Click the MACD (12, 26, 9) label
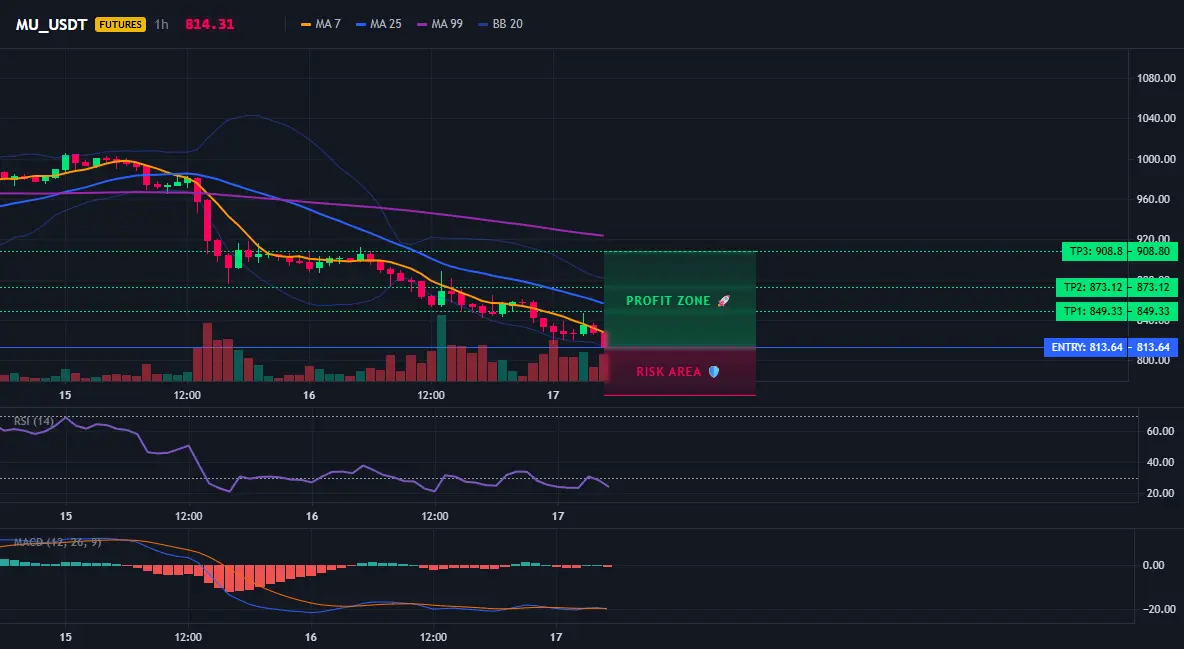Screen dimensions: 1184x649 click(x=57, y=542)
